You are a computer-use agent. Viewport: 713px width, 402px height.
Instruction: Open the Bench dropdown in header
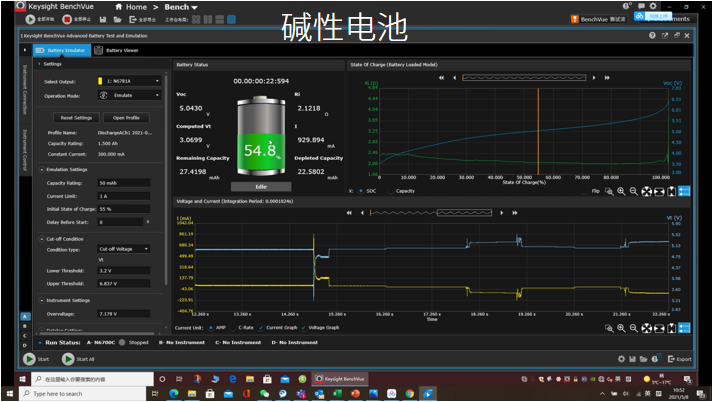point(181,7)
